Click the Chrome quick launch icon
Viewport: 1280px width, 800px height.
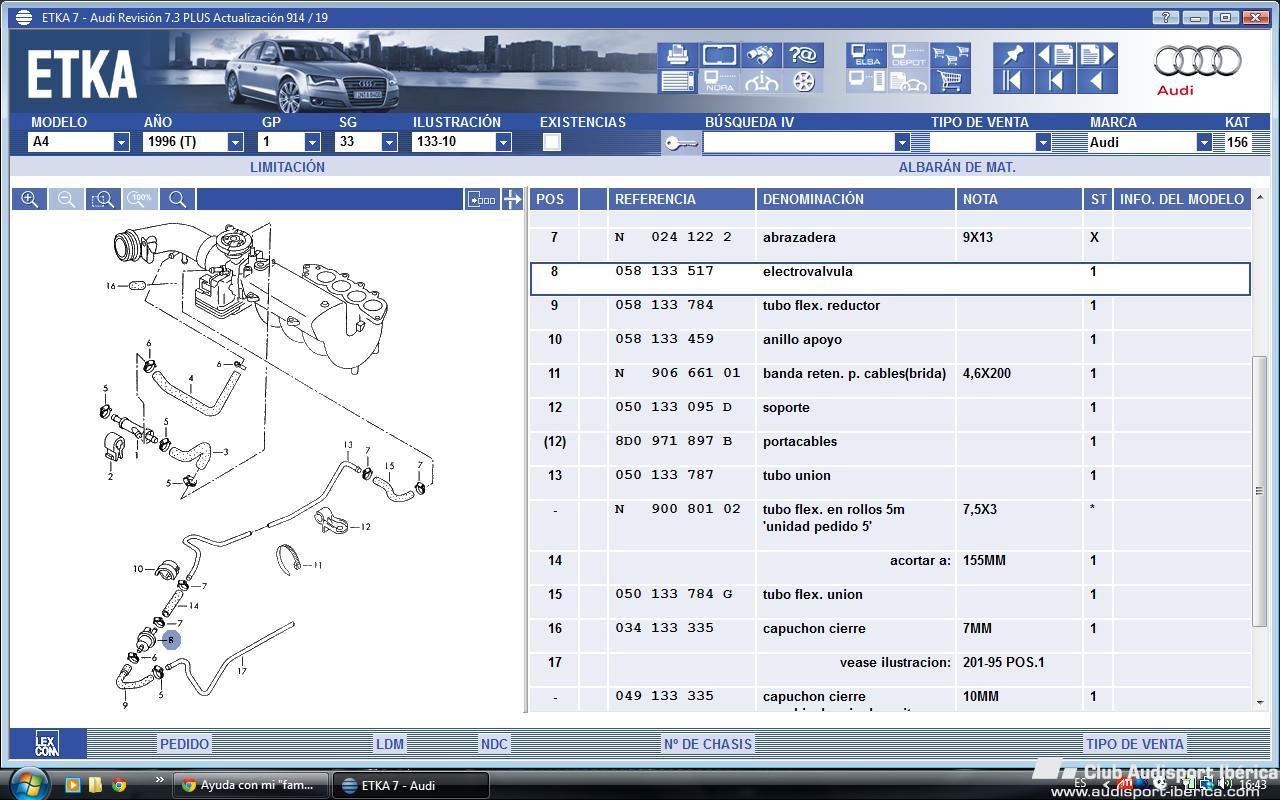(119, 785)
